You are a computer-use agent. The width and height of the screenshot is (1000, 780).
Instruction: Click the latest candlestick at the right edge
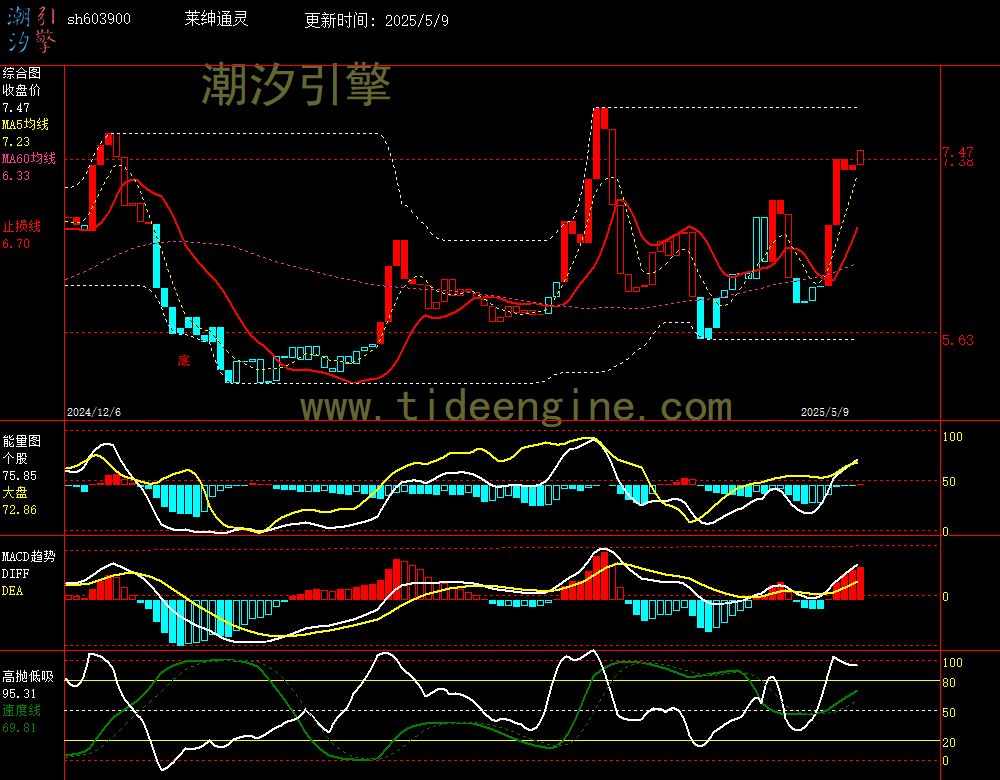[860, 158]
